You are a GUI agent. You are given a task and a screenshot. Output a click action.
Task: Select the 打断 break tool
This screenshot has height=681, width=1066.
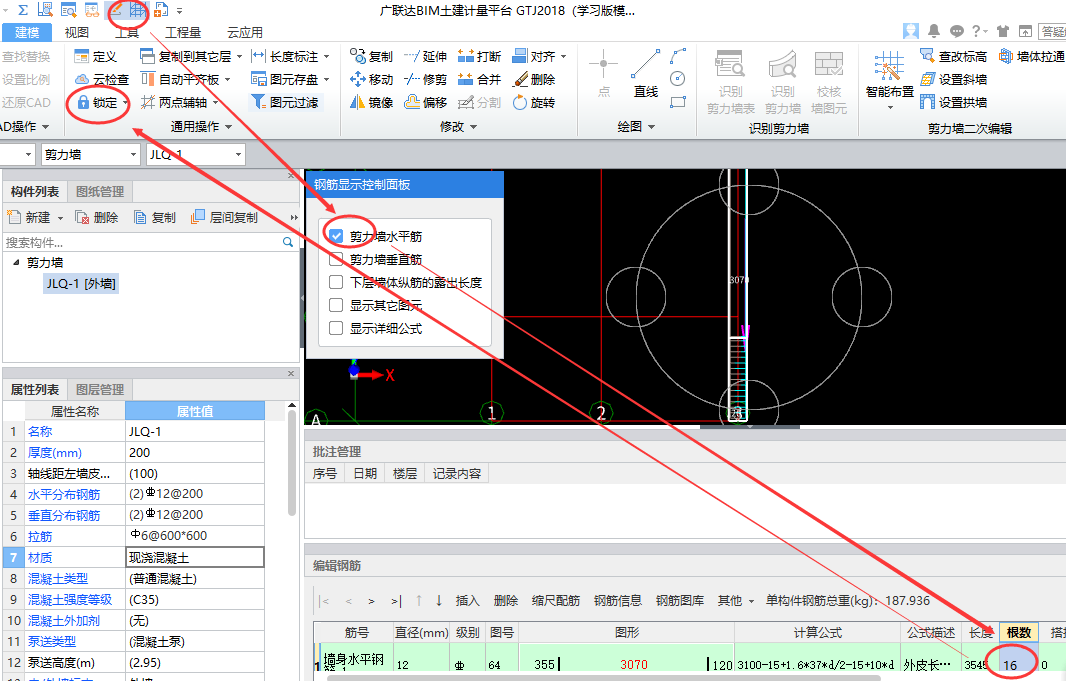(x=479, y=56)
